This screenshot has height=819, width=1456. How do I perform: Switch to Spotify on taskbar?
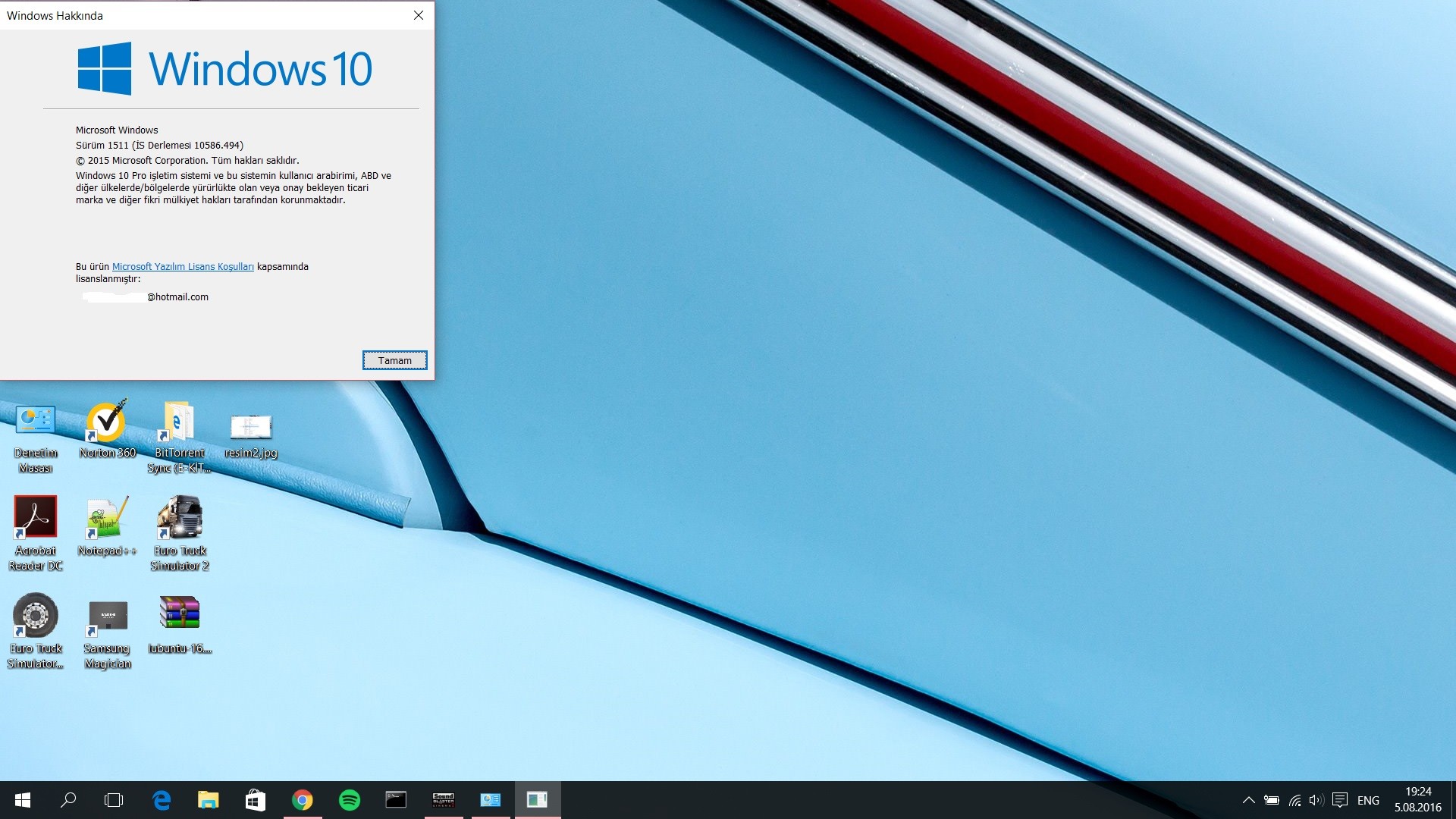coord(350,800)
